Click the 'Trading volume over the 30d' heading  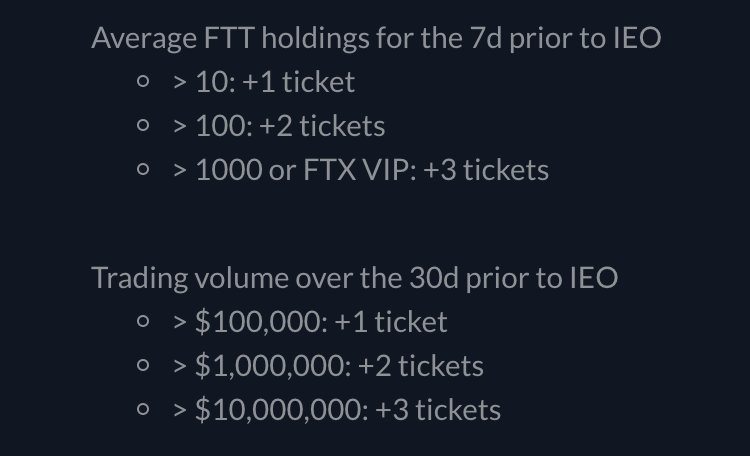point(354,278)
